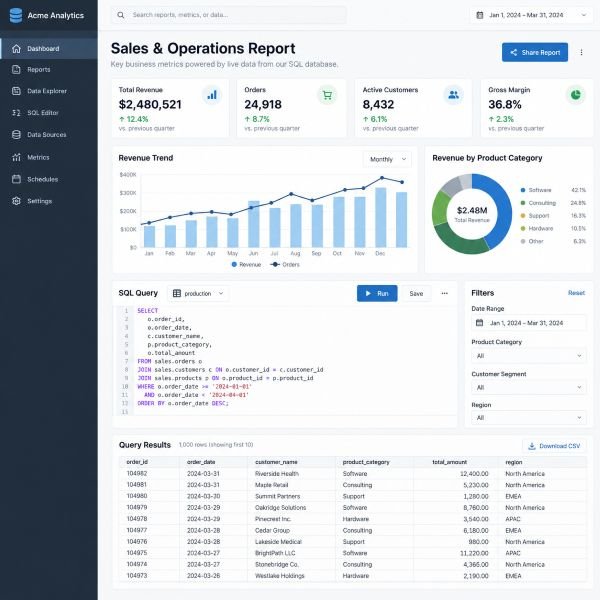Screen dimensions: 600x600
Task: Click the Filters date range field
Action: [528, 323]
